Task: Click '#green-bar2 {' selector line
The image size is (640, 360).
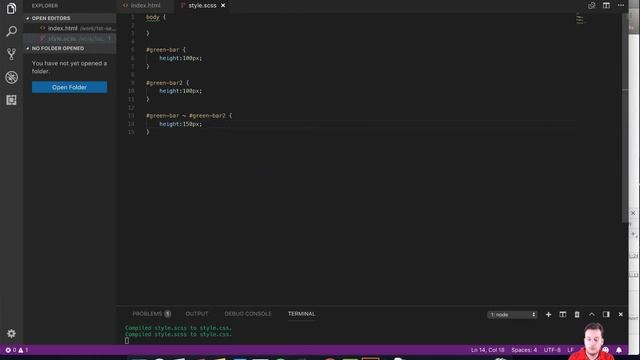Action: 168,82
